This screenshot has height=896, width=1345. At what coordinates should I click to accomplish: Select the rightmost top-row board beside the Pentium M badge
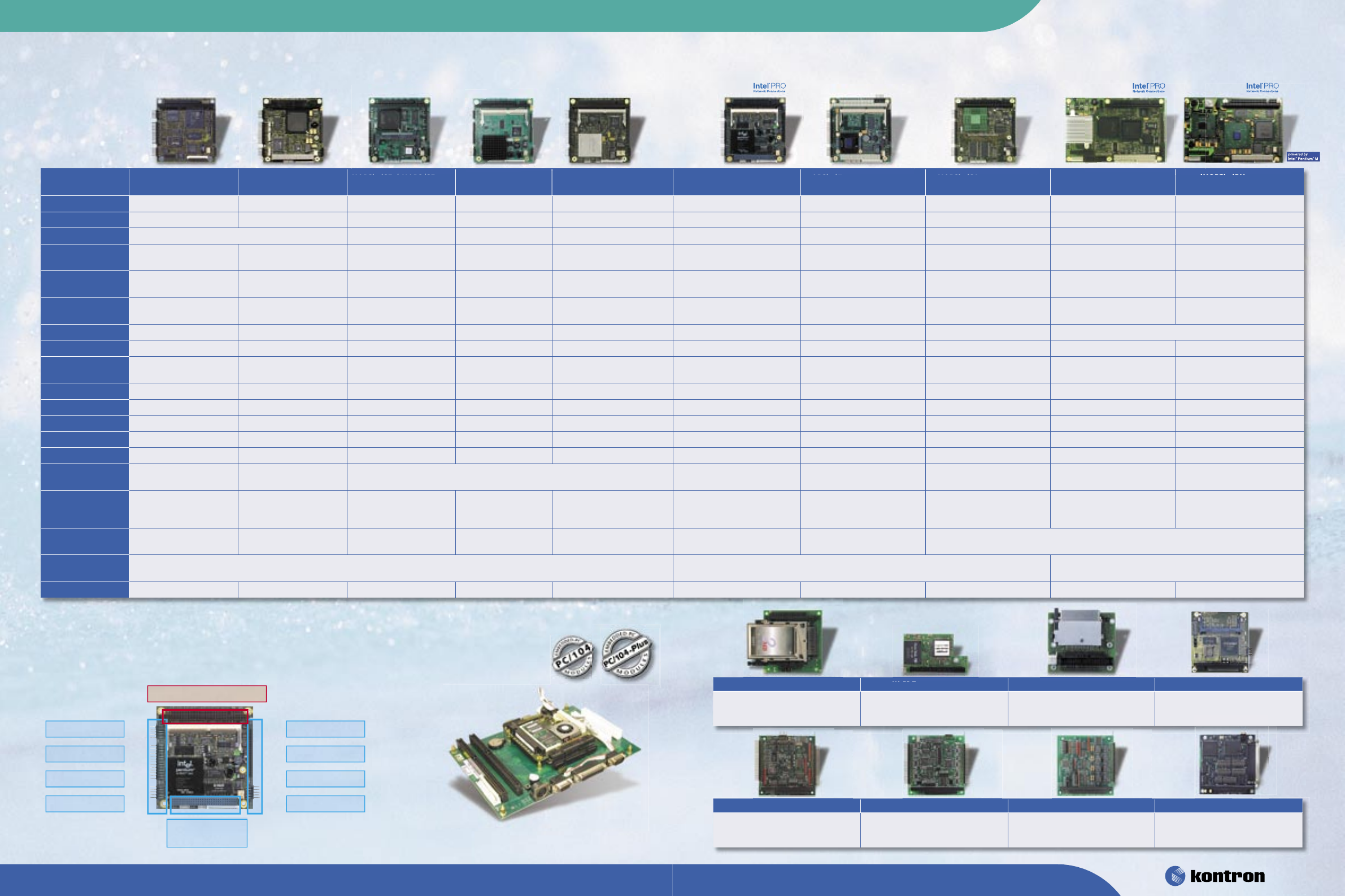[x=1233, y=130]
